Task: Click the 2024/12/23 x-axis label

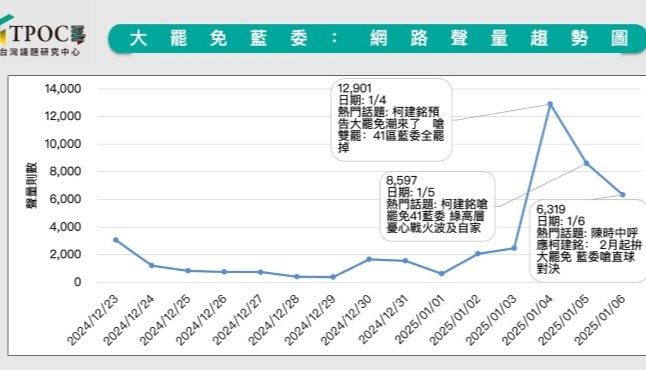Action: point(93,321)
